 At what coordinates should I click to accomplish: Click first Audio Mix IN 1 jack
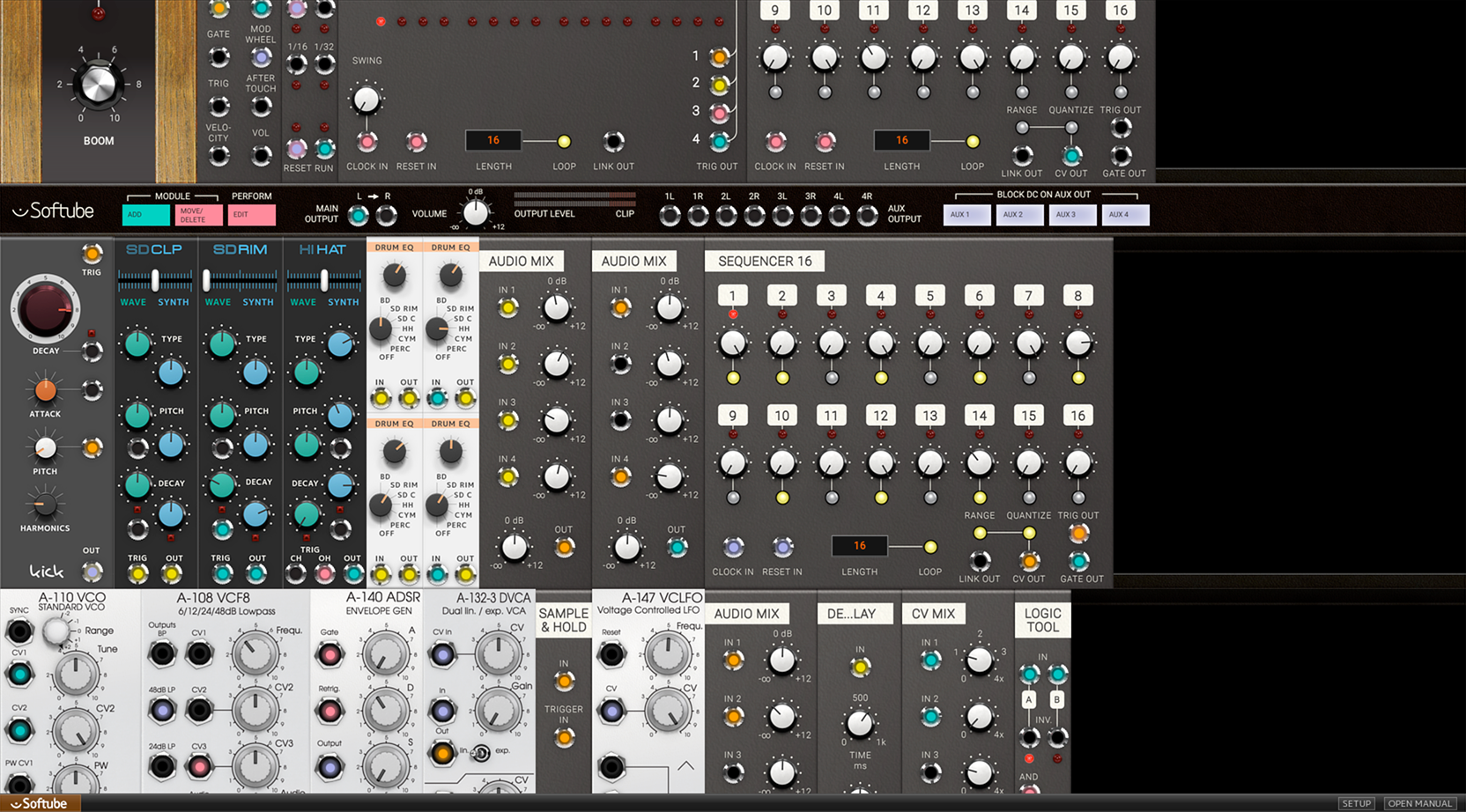tap(507, 307)
